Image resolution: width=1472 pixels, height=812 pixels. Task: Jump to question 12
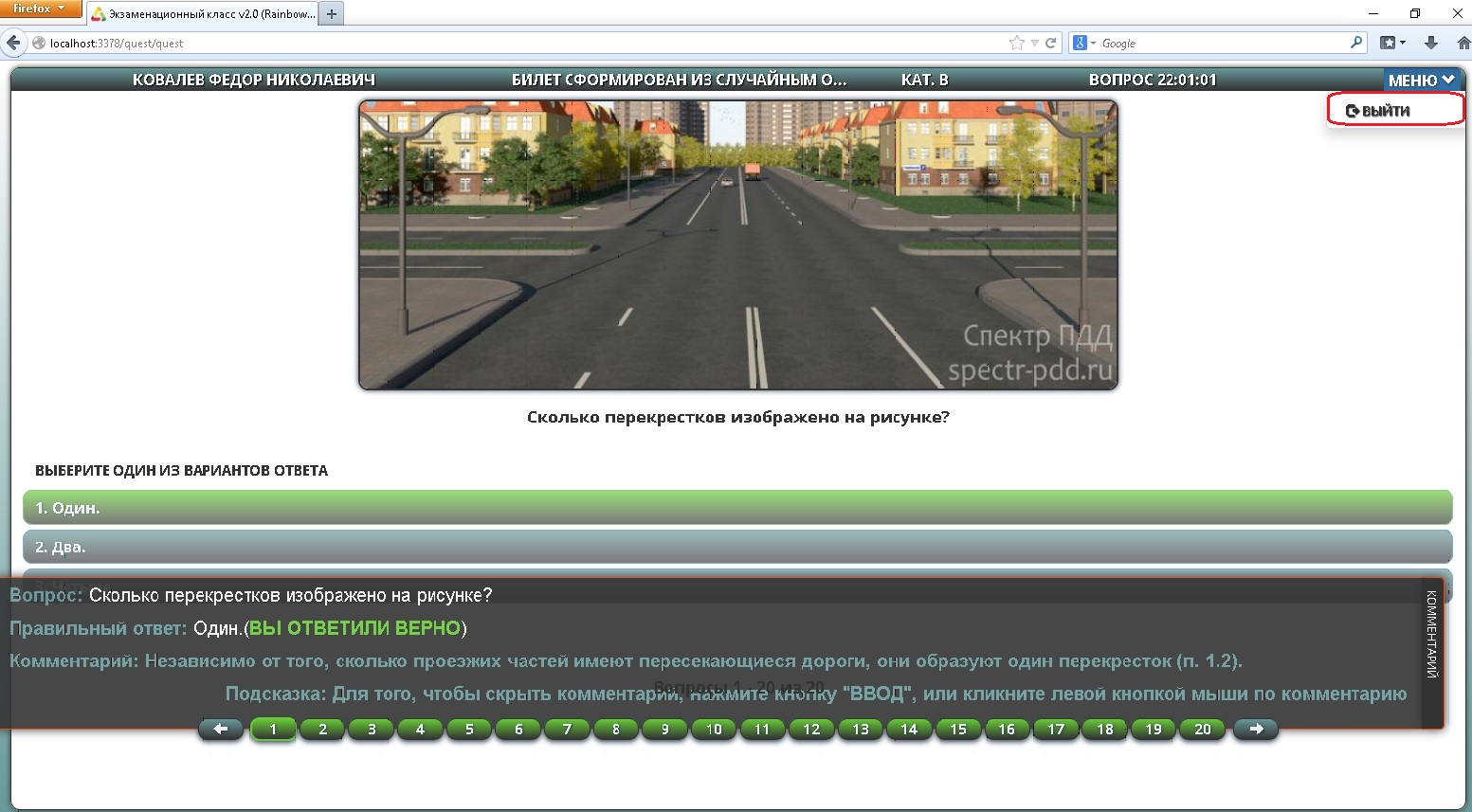point(811,729)
